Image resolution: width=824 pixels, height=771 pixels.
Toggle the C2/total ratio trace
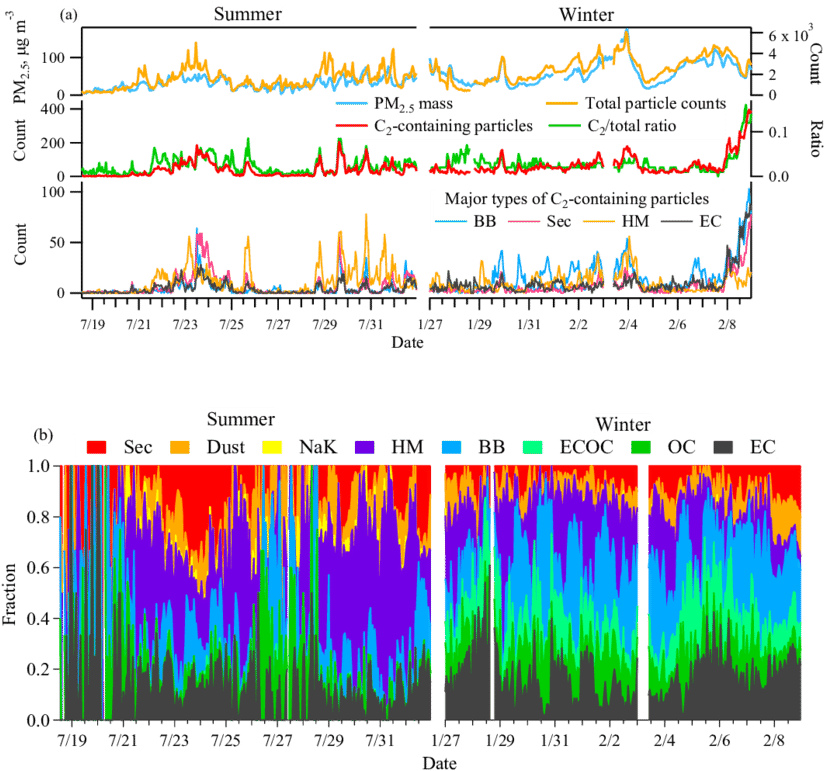564,125
